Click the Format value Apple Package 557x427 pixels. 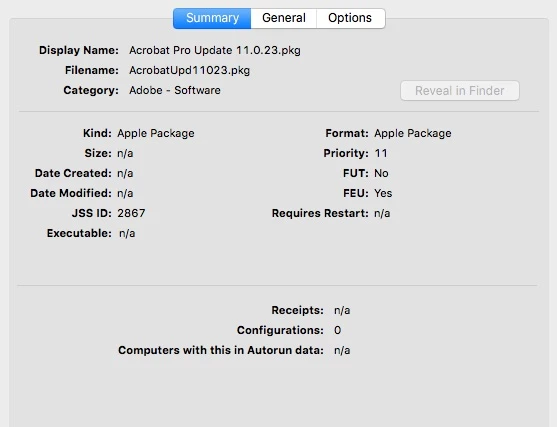[413, 133]
